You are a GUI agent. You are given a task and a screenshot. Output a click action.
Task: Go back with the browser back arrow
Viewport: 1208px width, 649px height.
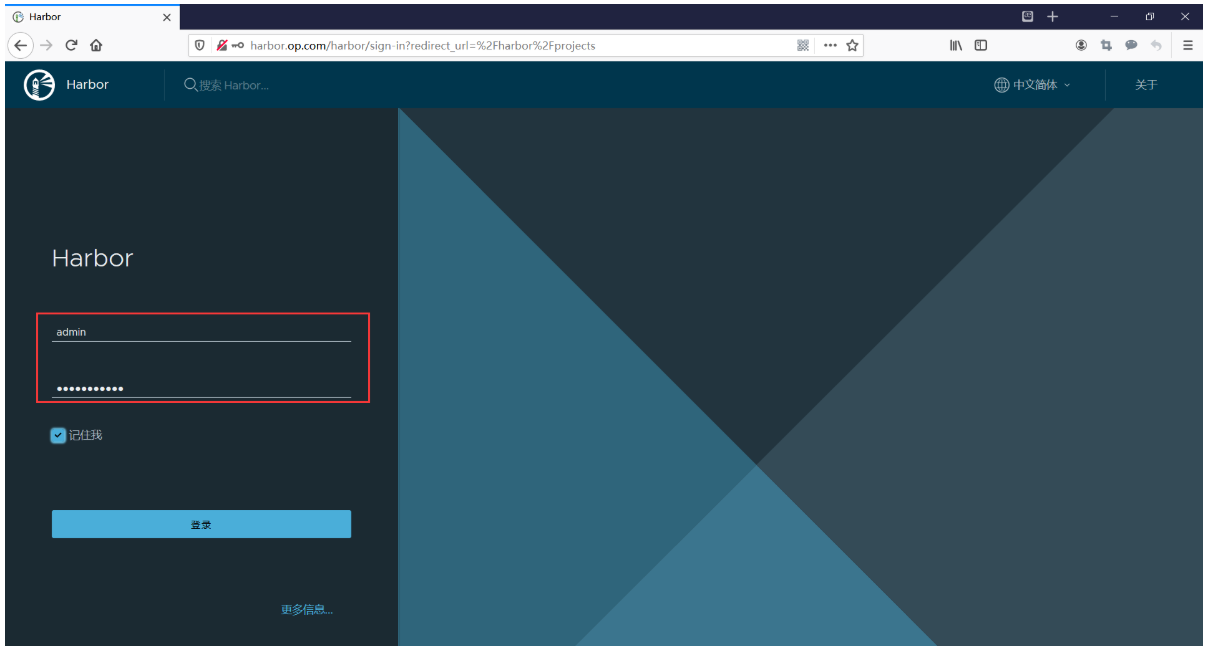point(21,45)
